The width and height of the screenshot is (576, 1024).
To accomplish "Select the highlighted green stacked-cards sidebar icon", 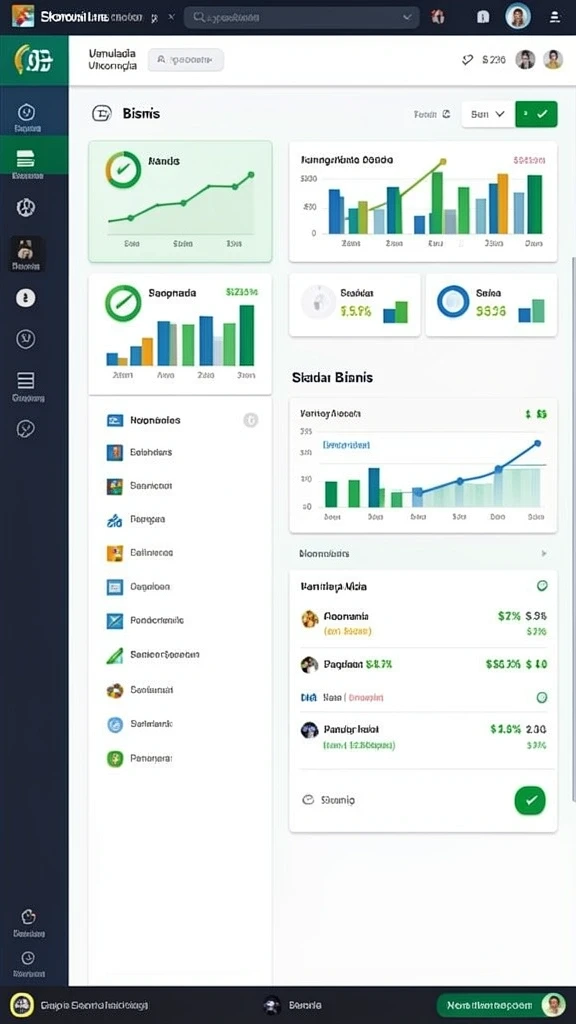I will pyautogui.click(x=25, y=158).
